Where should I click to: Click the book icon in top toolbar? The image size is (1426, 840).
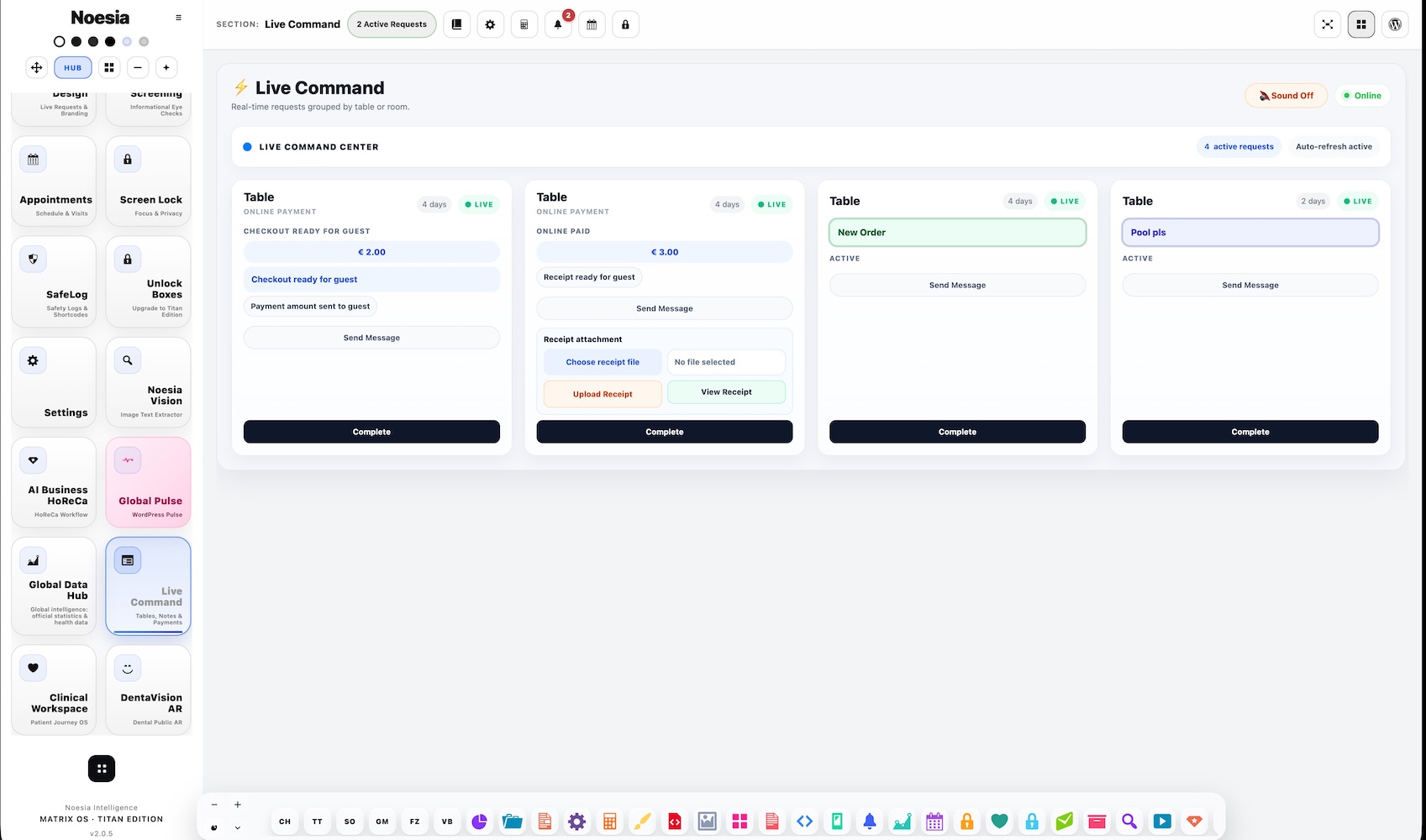point(456,24)
